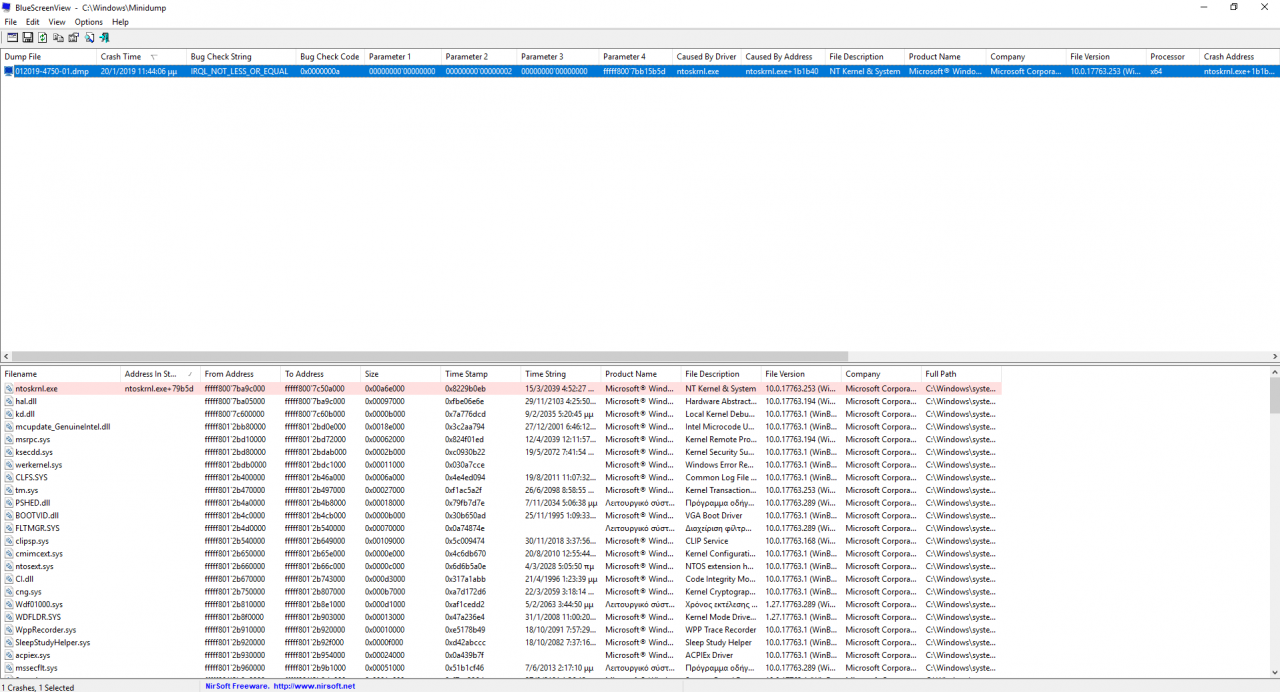Open the File menu
Image resolution: width=1280 pixels, height=692 pixels.
coord(11,22)
